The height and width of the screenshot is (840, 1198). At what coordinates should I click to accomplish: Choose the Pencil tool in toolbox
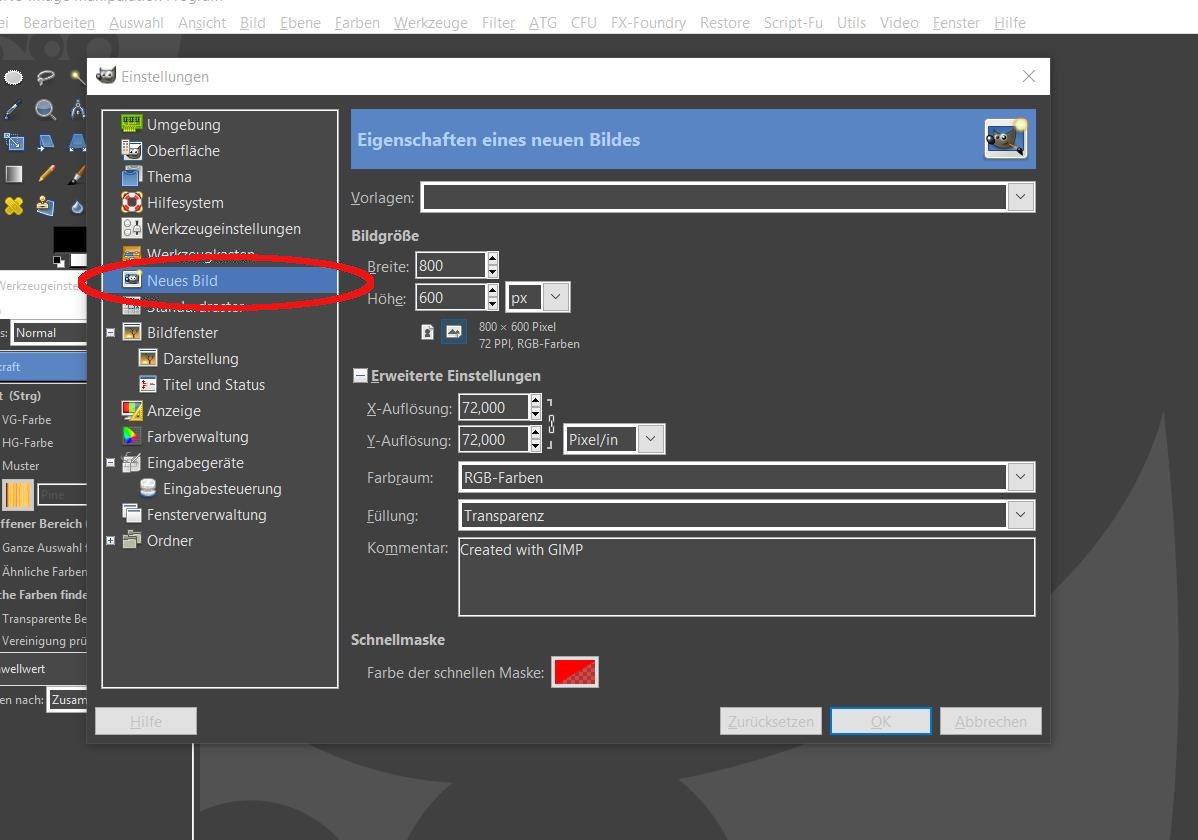click(46, 174)
